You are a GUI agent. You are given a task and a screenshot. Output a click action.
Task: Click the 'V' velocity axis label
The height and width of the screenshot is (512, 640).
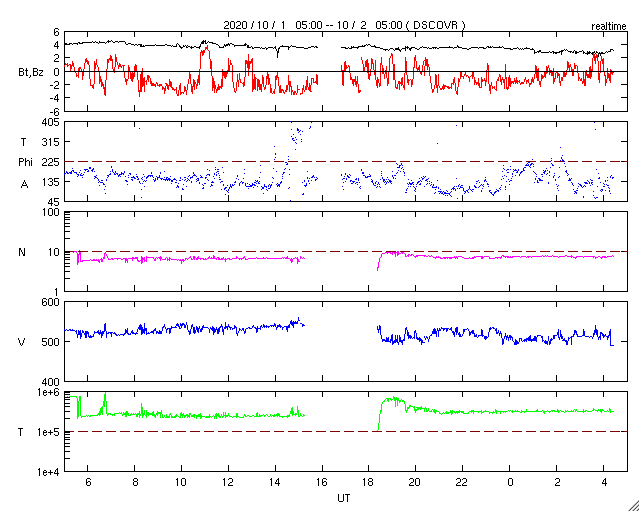[22, 342]
